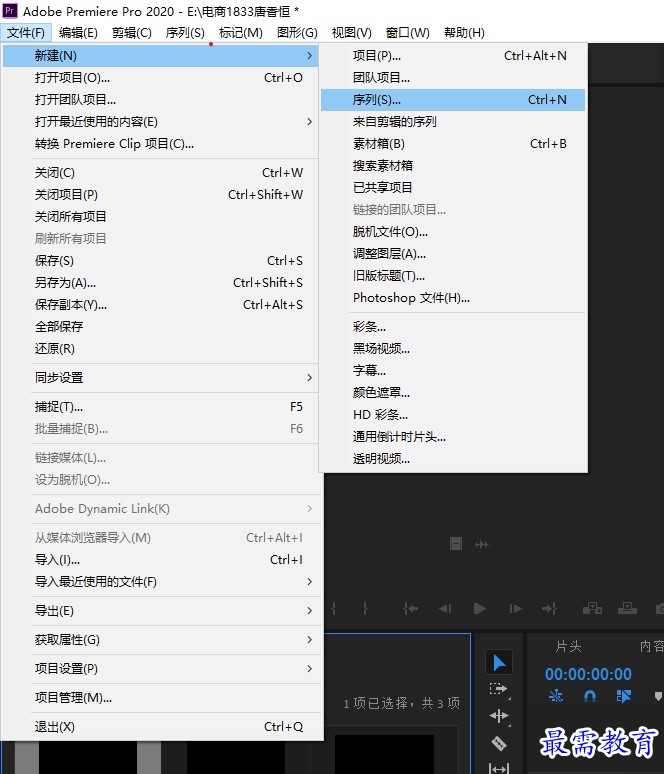The image size is (664, 774).
Task: Choose 保存(S) in File menu
Action: [x=160, y=261]
